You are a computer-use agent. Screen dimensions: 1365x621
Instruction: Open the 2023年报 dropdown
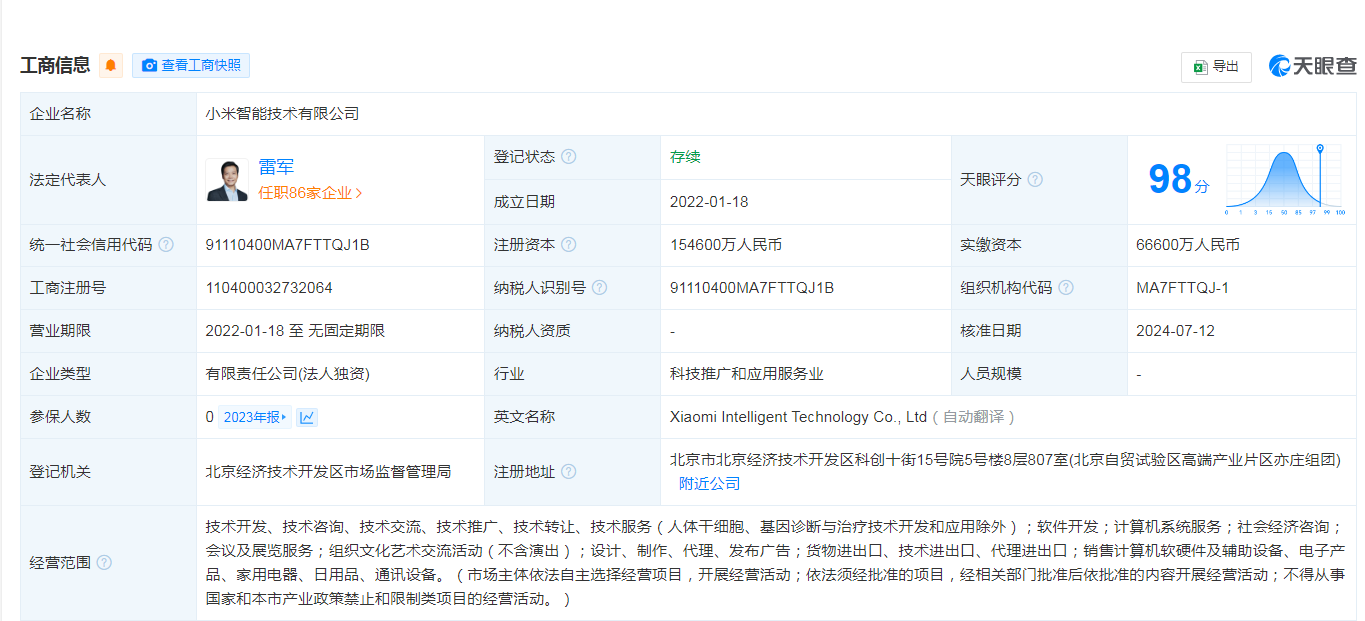coord(255,417)
